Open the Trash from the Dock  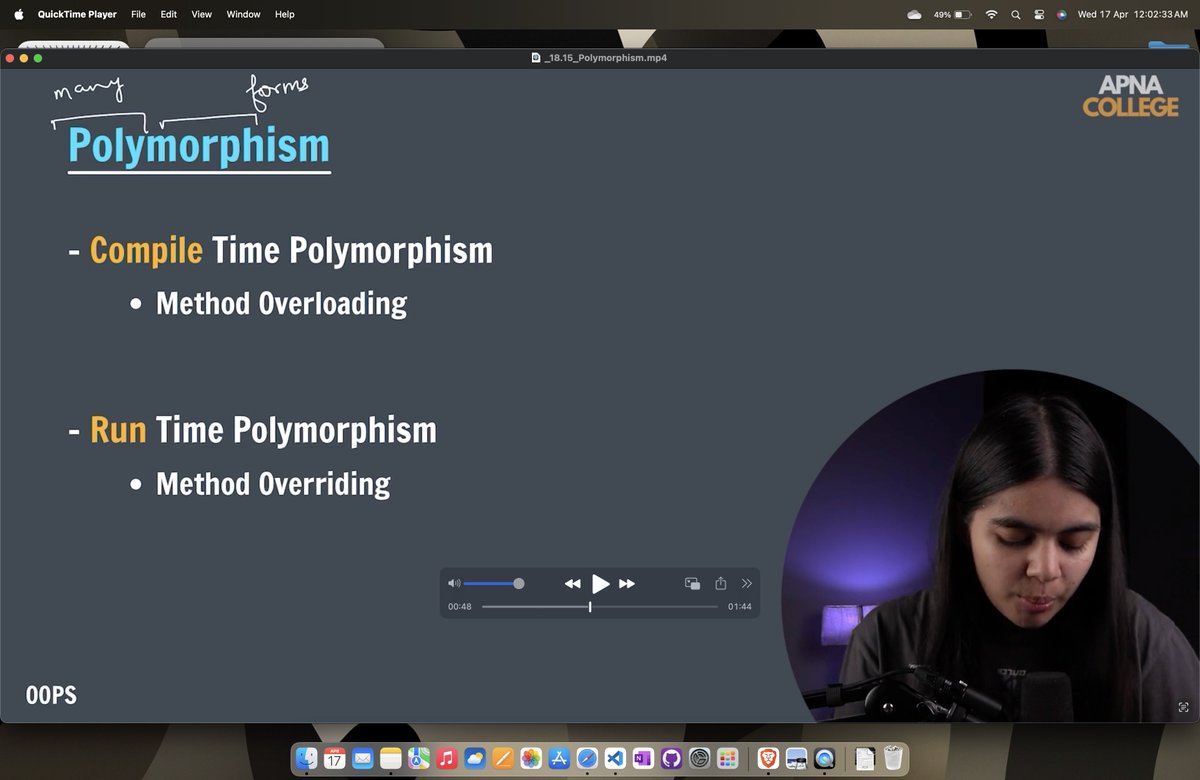pos(893,758)
